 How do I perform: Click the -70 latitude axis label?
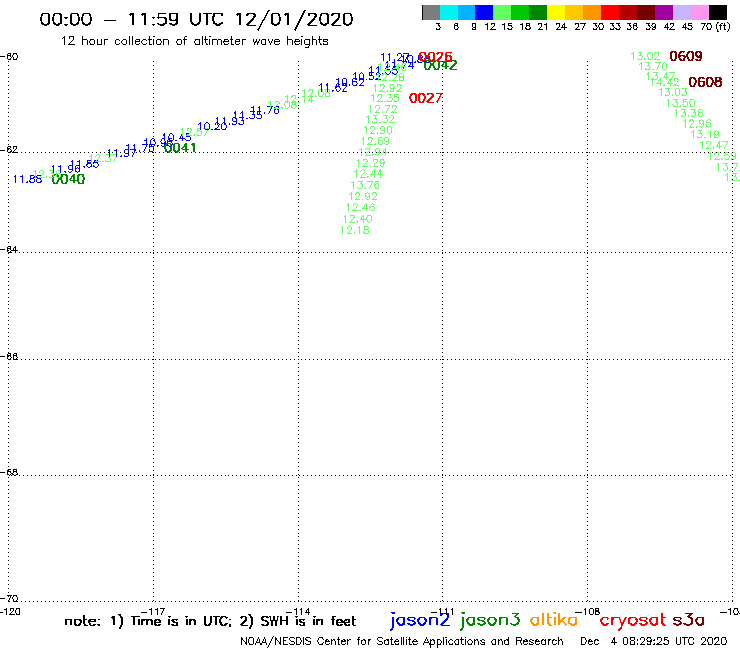point(9,599)
